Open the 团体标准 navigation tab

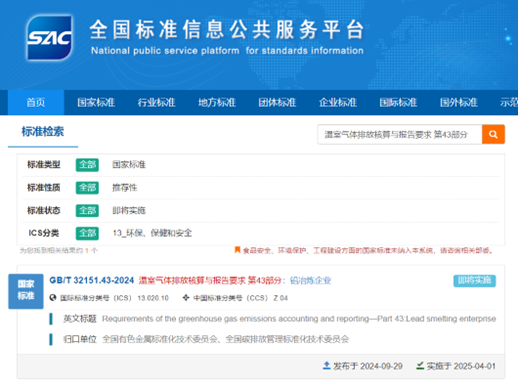point(277,102)
